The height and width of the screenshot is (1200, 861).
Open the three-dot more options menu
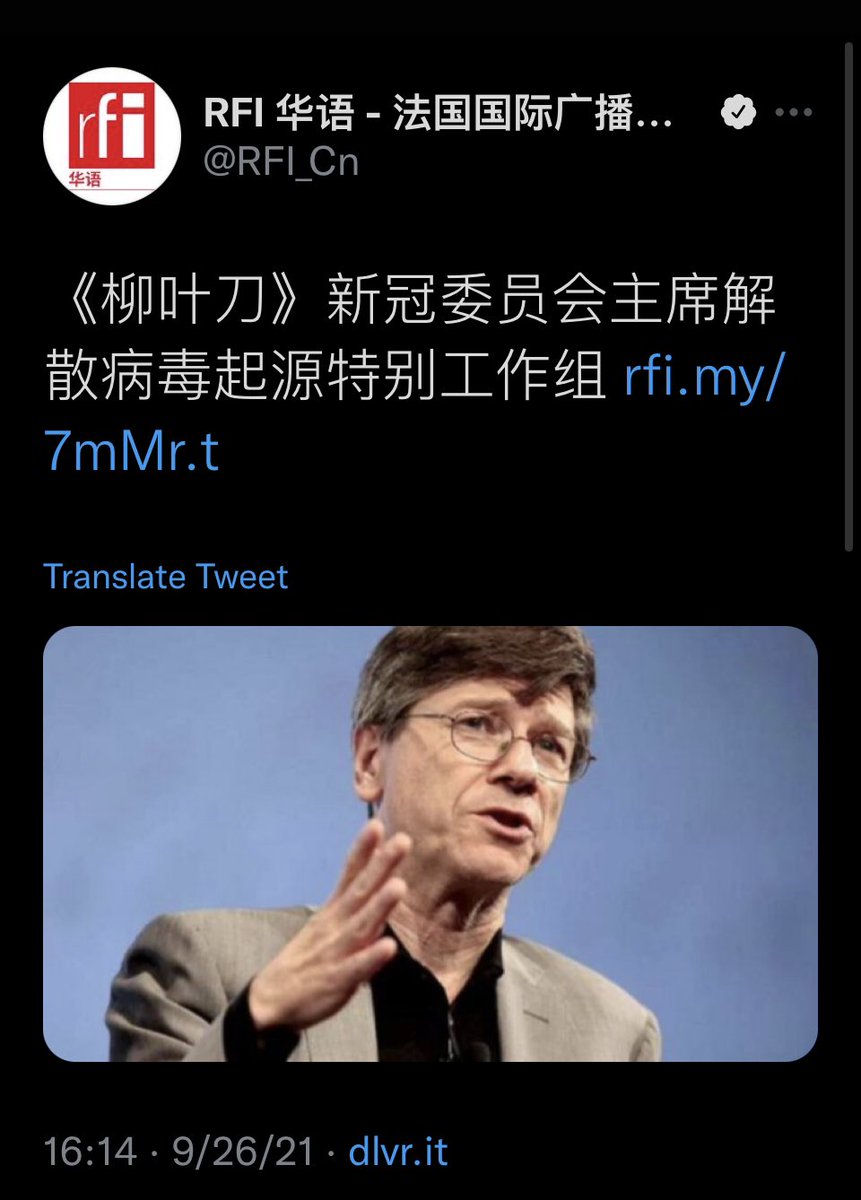point(795,113)
